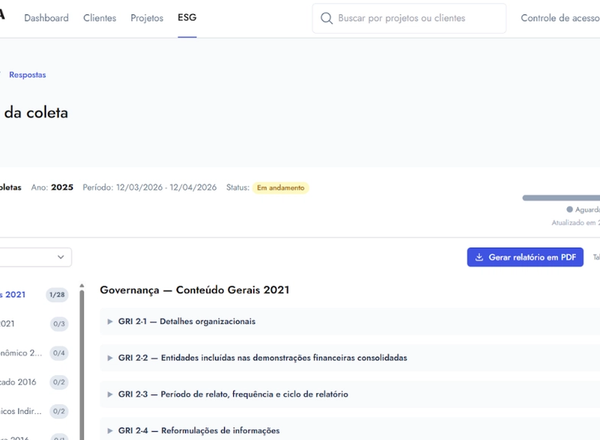
Task: Click download icon in PDF report button
Action: click(x=479, y=257)
